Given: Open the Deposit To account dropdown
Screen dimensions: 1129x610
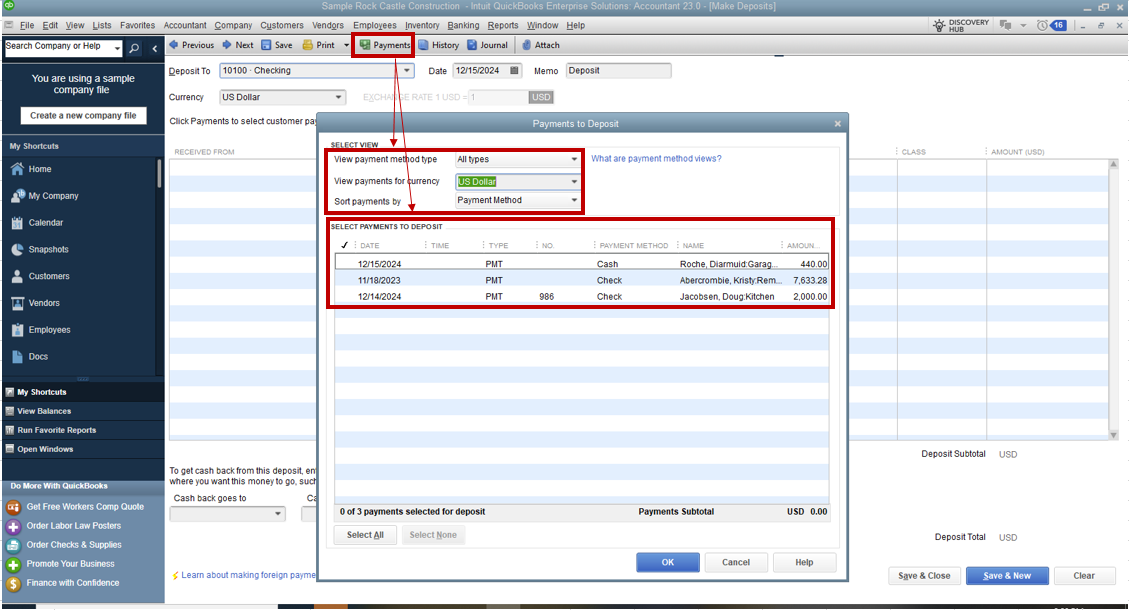Looking at the screenshot, I should [404, 70].
